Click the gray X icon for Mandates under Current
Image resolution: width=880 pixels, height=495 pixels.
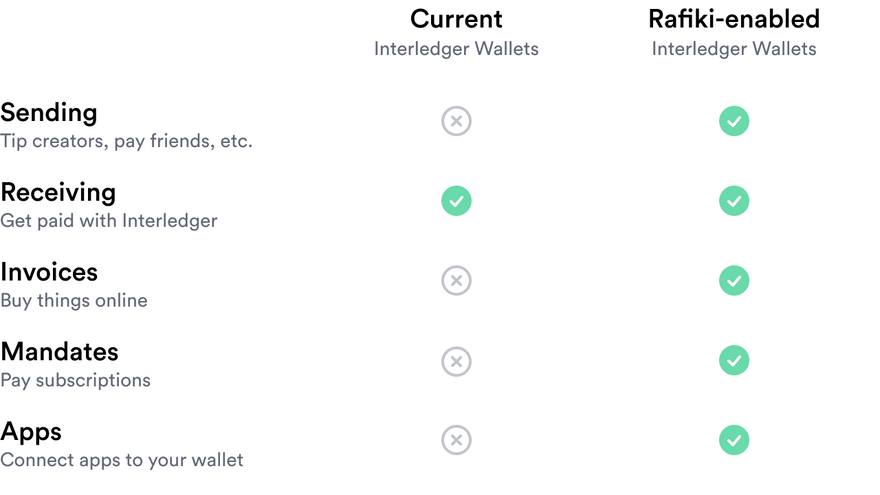[x=456, y=361]
